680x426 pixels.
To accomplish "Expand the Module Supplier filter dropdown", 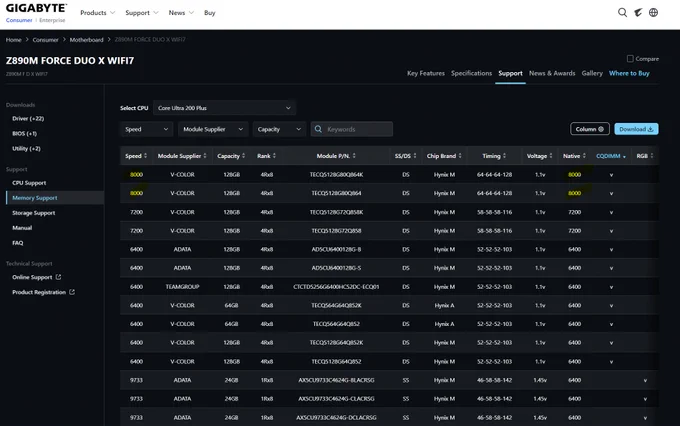I will [x=213, y=129].
